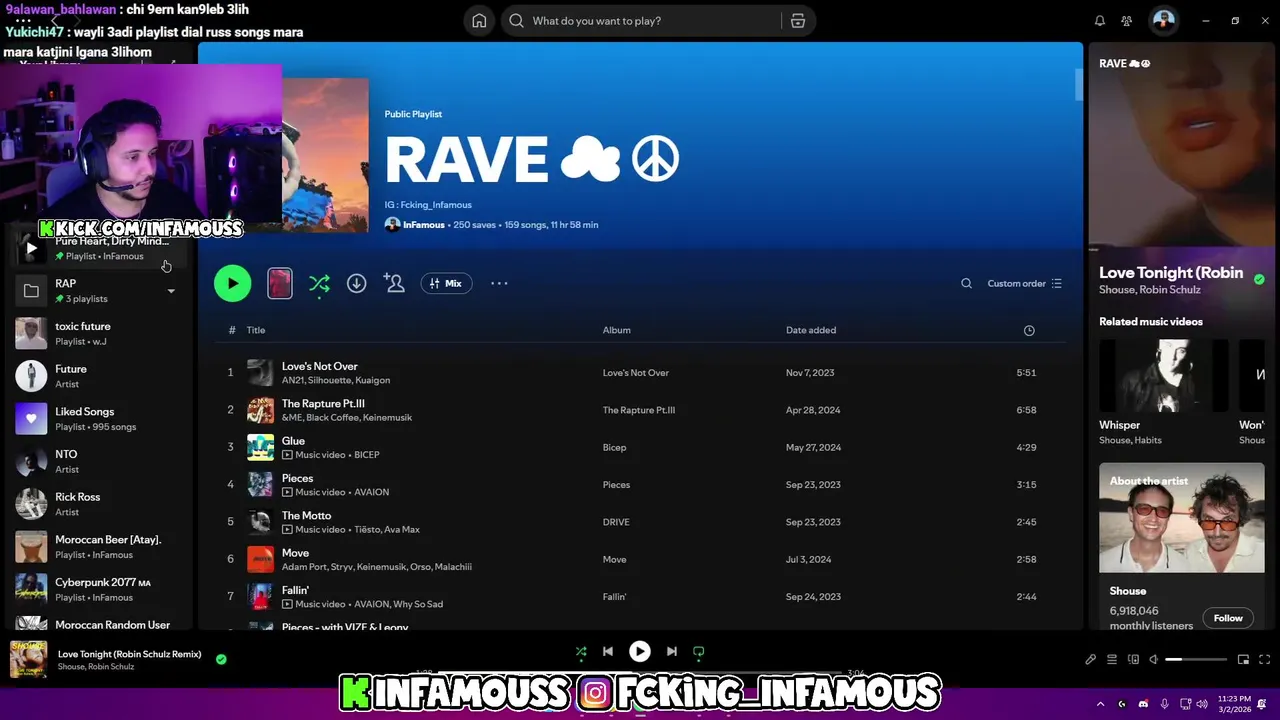This screenshot has width=1280, height=720.
Task: Search within the RAVE playlist
Action: tap(966, 283)
